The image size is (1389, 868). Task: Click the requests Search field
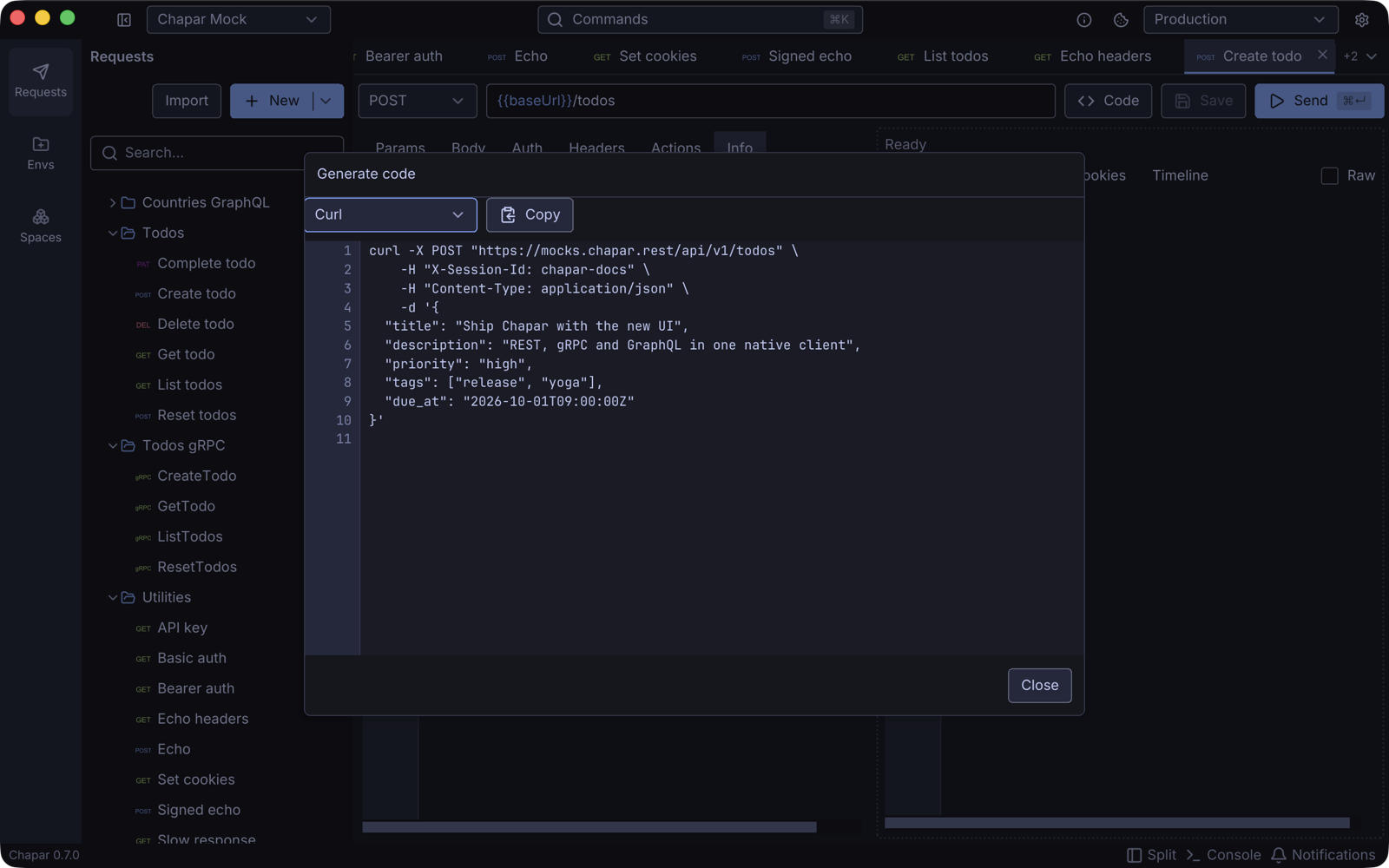217,153
